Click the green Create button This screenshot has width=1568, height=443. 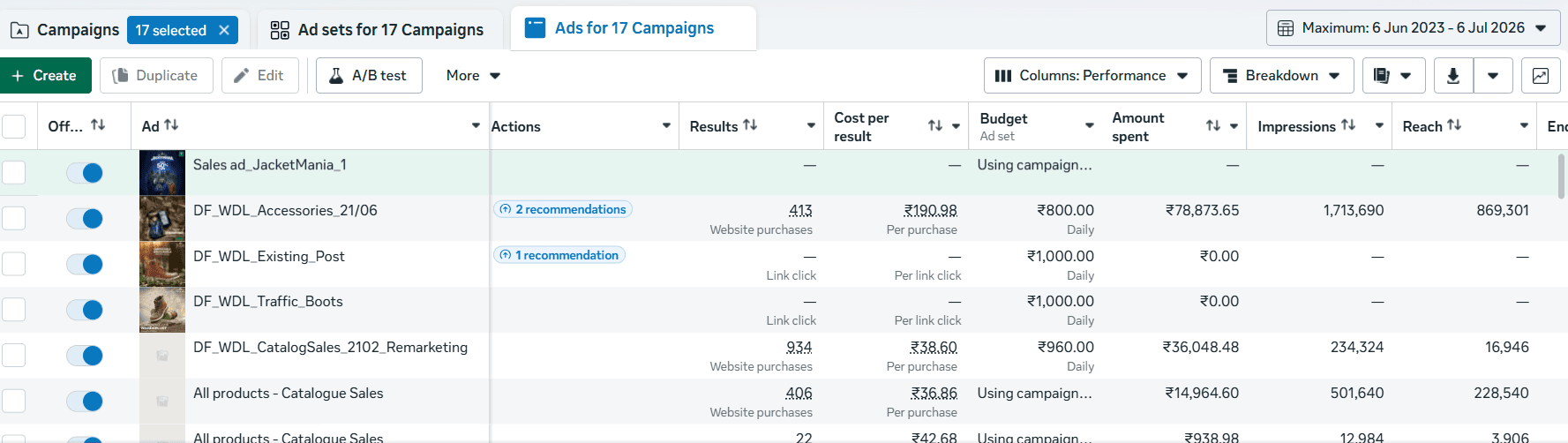point(45,76)
